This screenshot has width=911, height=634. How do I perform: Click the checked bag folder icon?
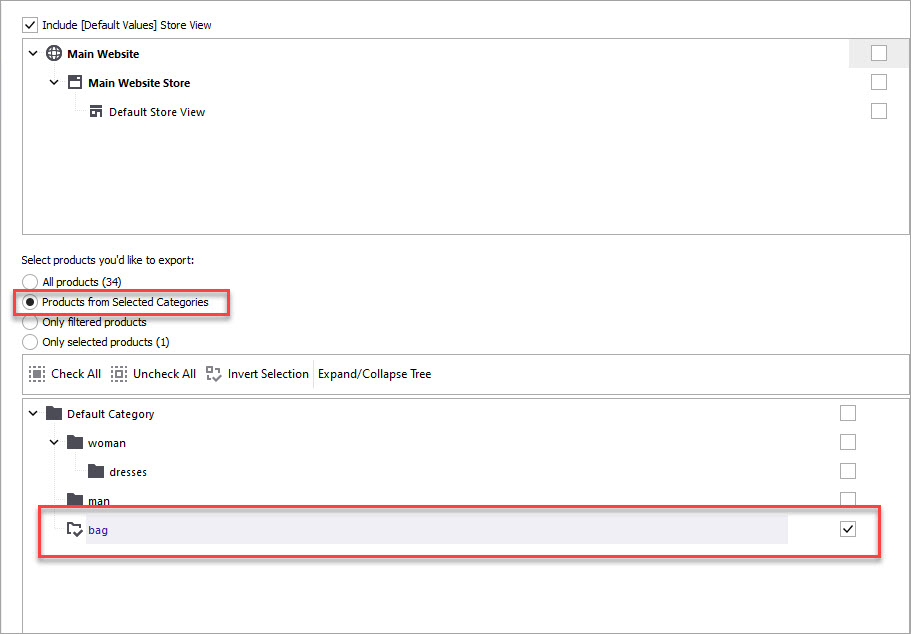click(x=75, y=529)
